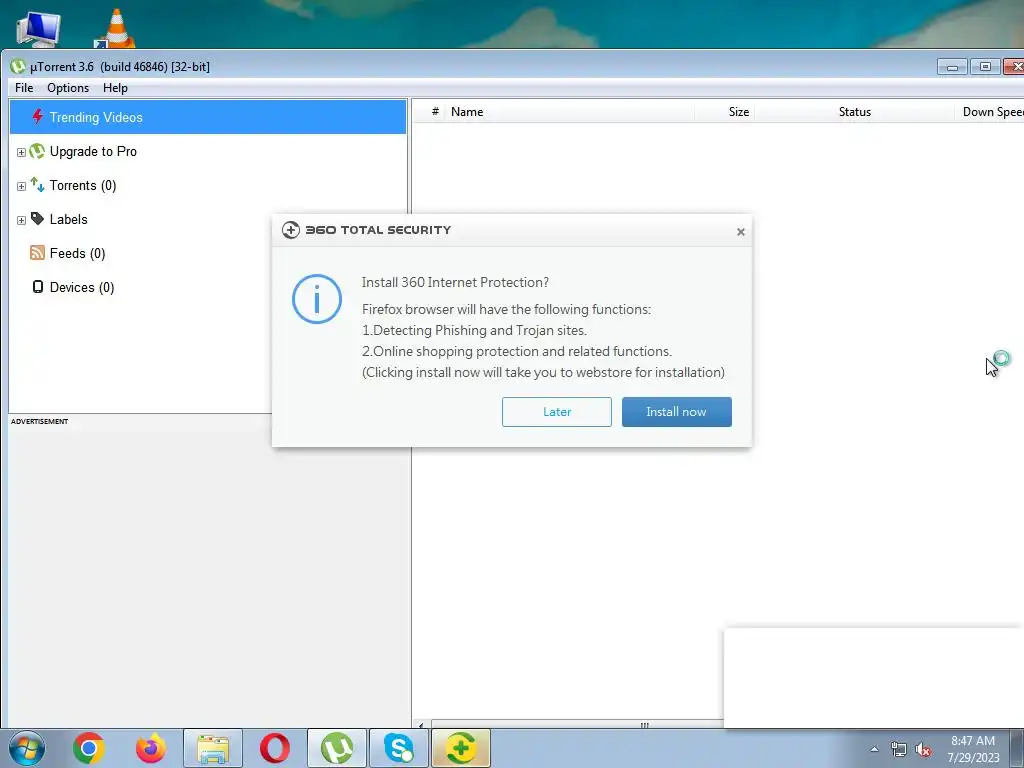Click the Later button
This screenshot has height=768, width=1024.
tap(556, 412)
